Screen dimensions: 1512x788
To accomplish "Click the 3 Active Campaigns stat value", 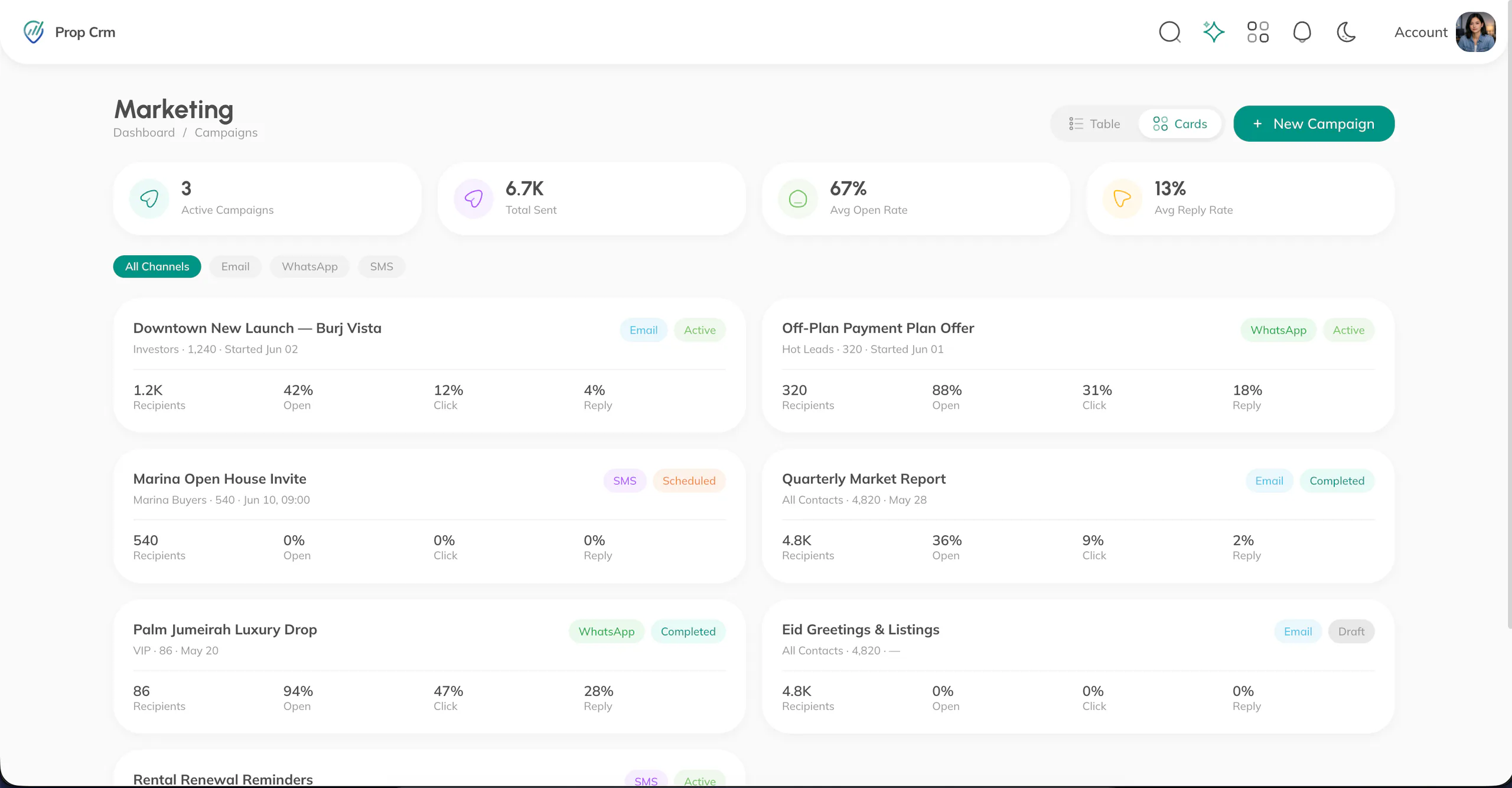I will click(186, 188).
